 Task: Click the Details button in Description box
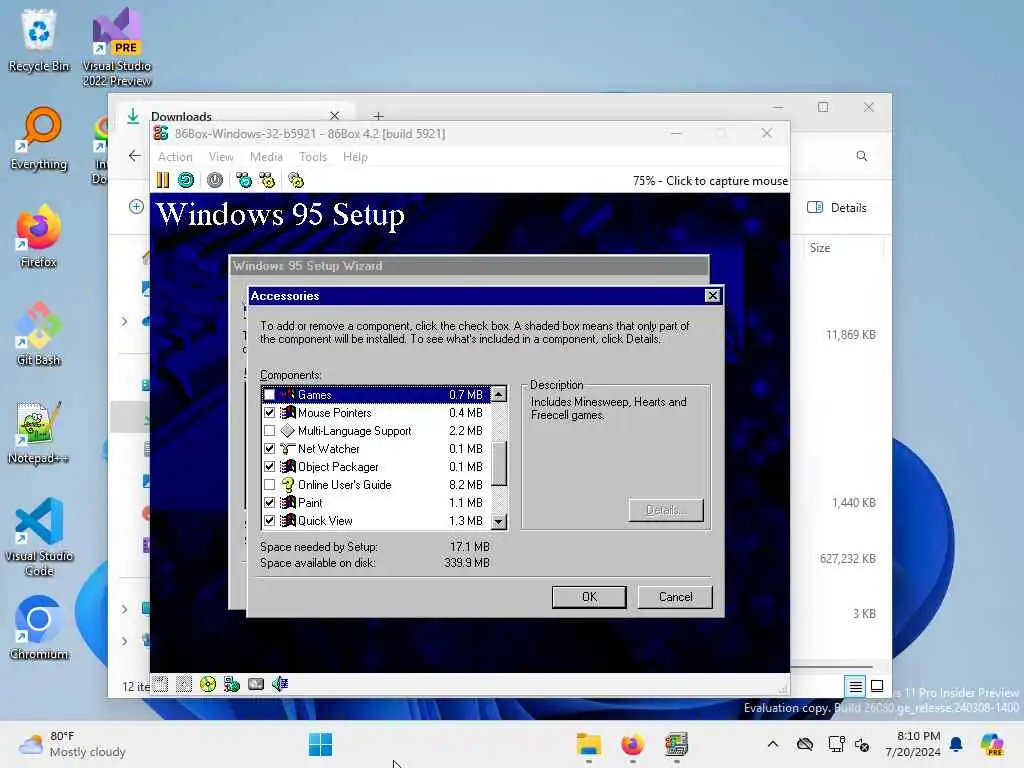pos(666,510)
